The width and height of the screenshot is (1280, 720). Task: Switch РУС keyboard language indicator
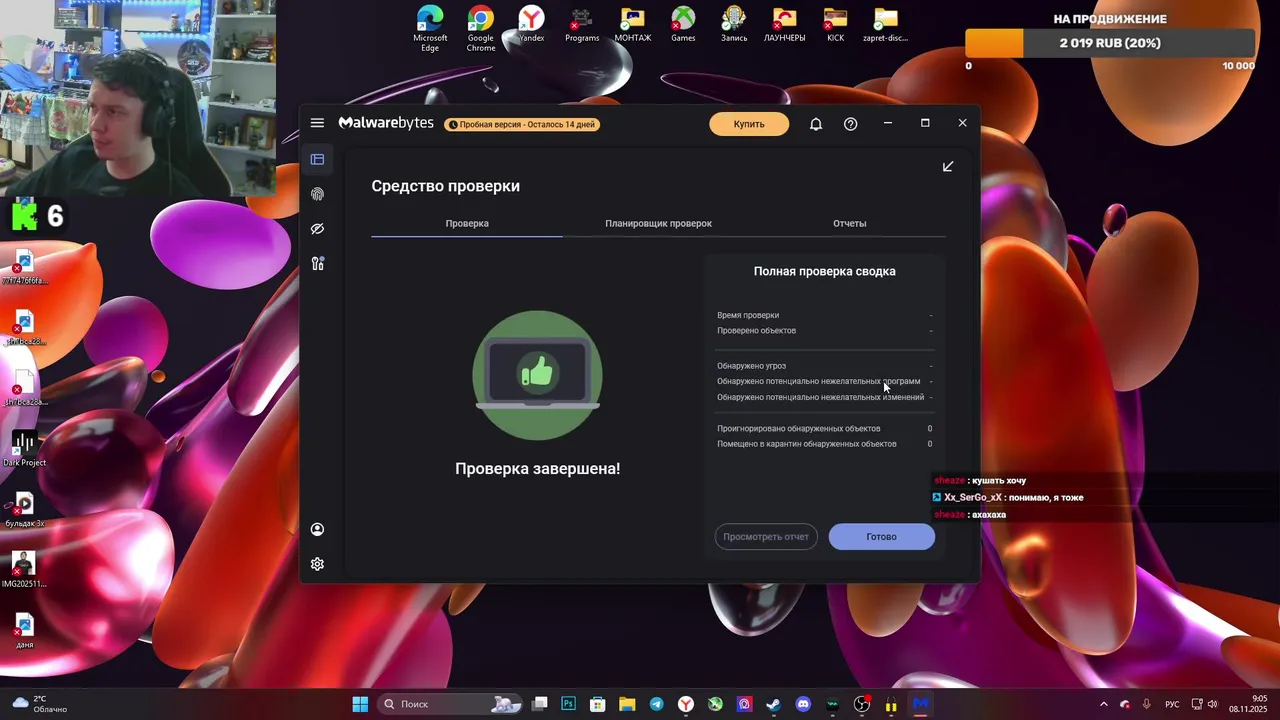(1172, 704)
